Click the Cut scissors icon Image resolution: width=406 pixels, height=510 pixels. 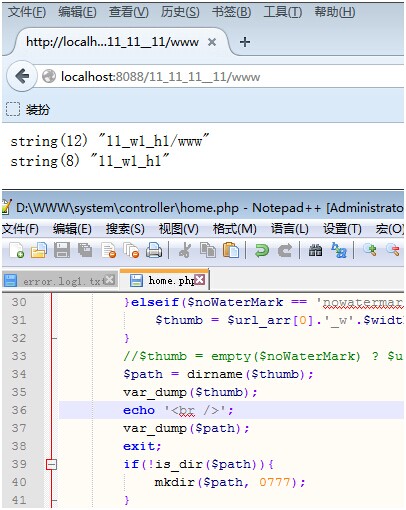185,250
